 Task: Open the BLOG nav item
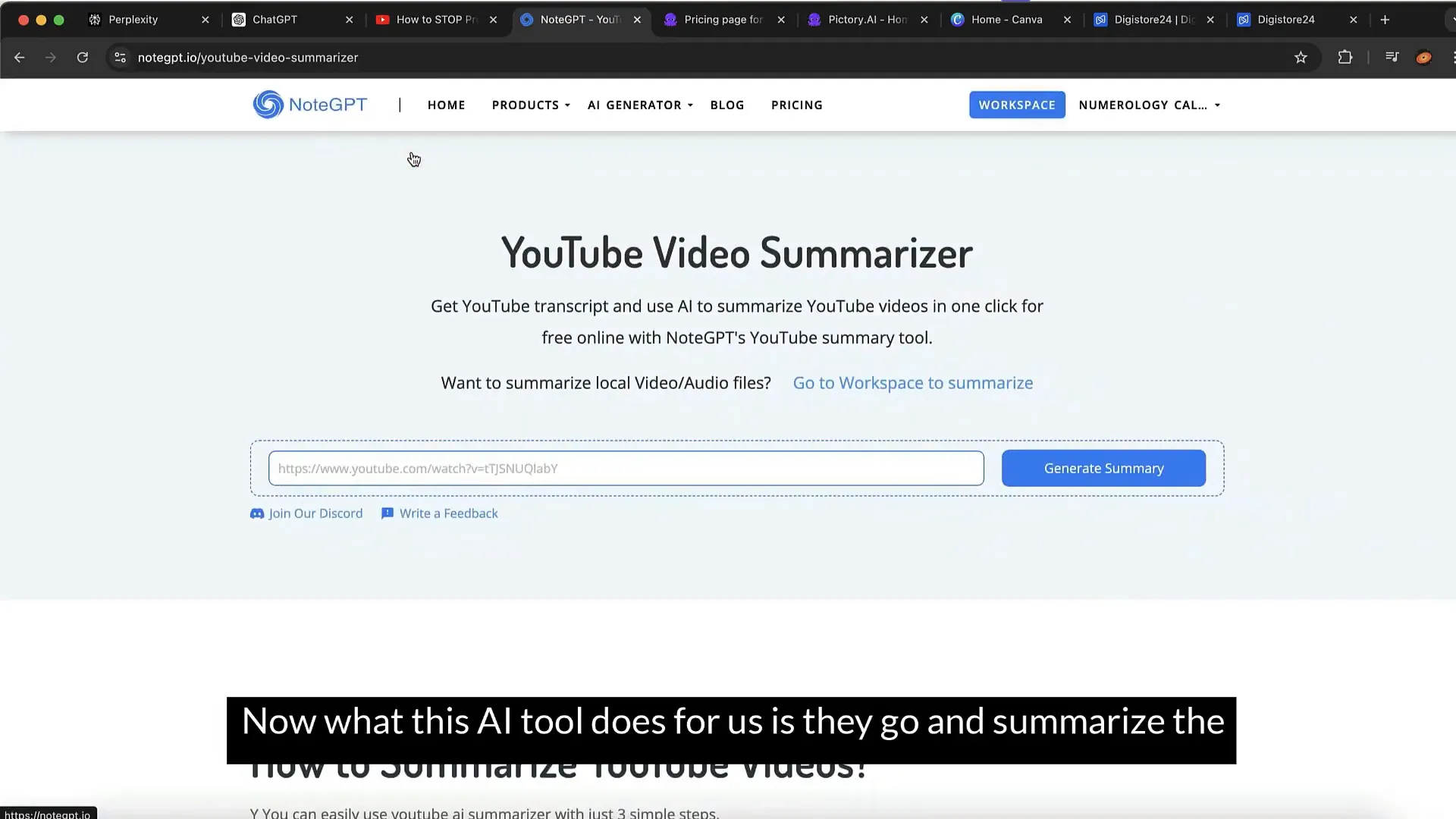726,105
